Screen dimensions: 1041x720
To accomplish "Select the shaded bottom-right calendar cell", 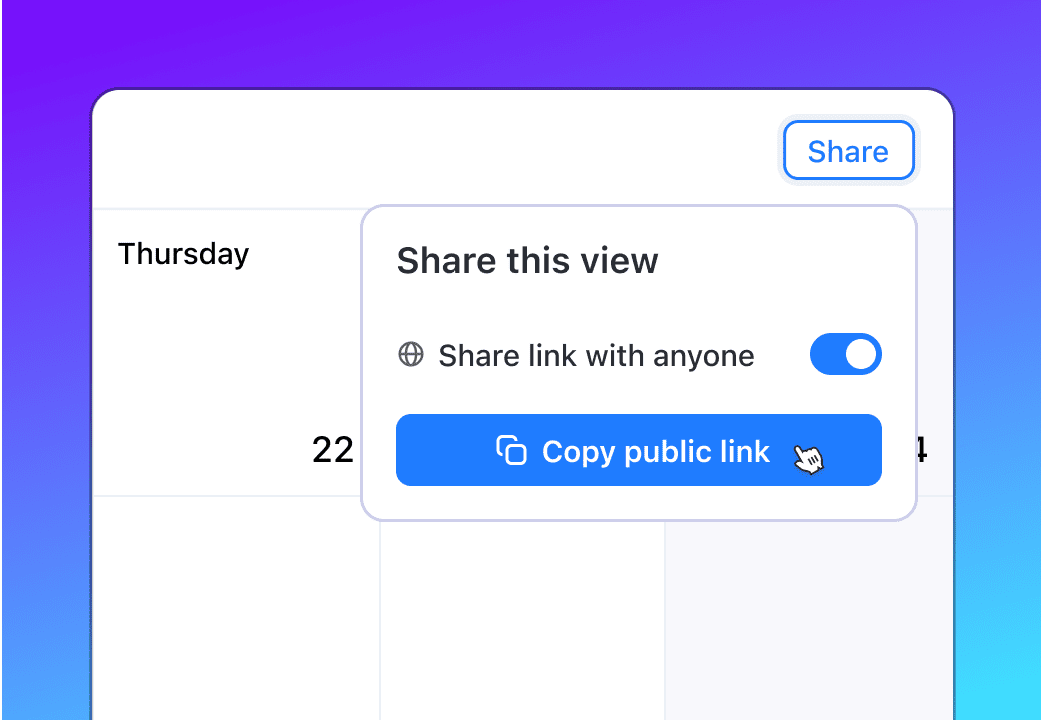I will (x=808, y=620).
